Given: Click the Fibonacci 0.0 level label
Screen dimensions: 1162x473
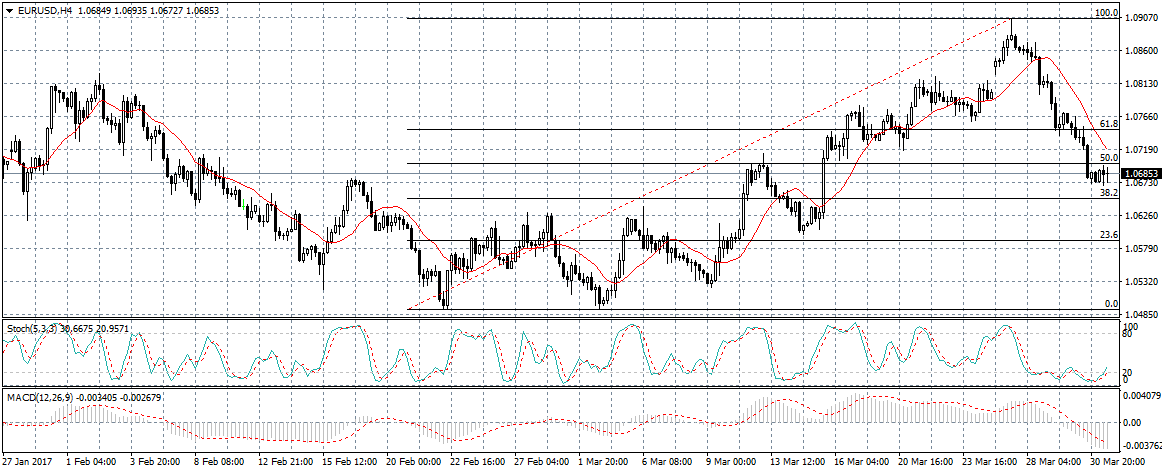Looking at the screenshot, I should (x=1110, y=304).
